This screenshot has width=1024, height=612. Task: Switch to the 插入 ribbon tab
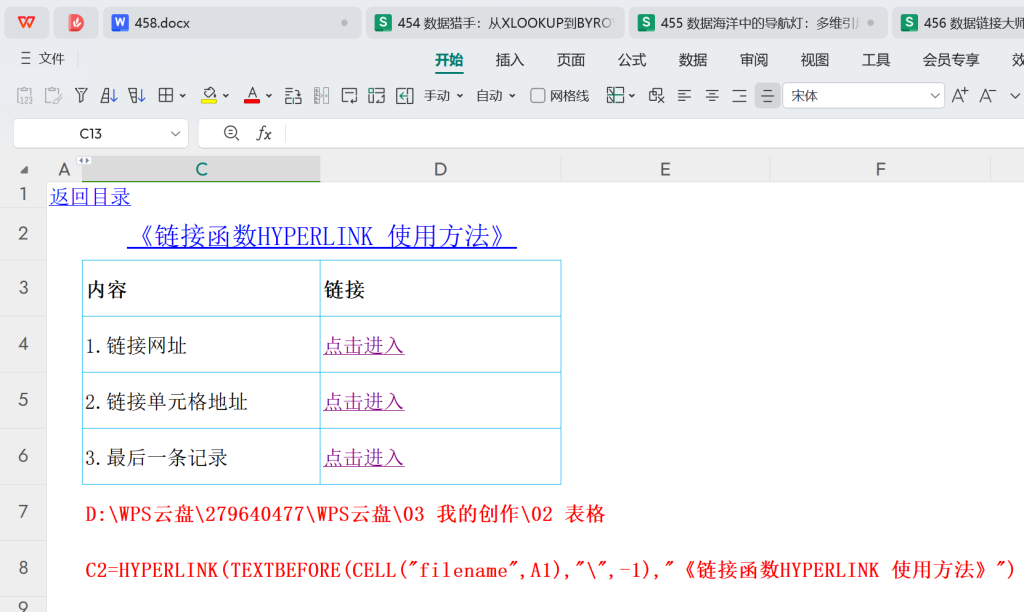509,60
